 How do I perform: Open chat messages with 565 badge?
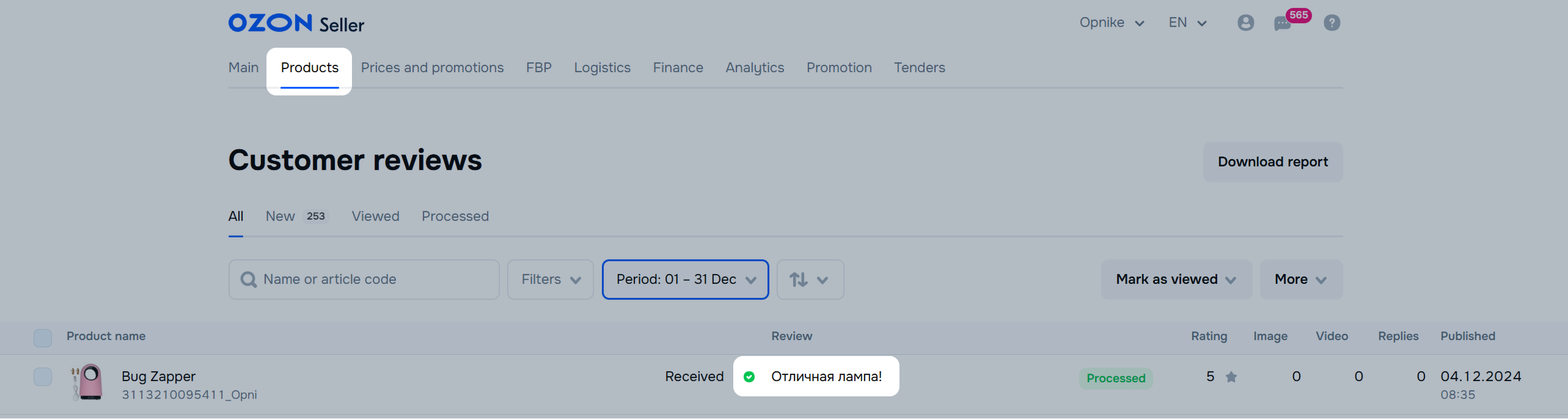1283,23
